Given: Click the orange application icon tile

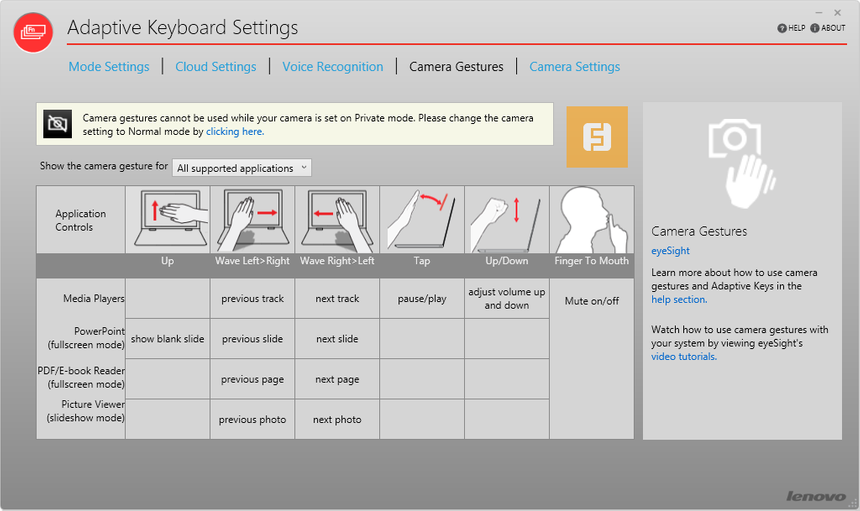Looking at the screenshot, I should tap(597, 137).
